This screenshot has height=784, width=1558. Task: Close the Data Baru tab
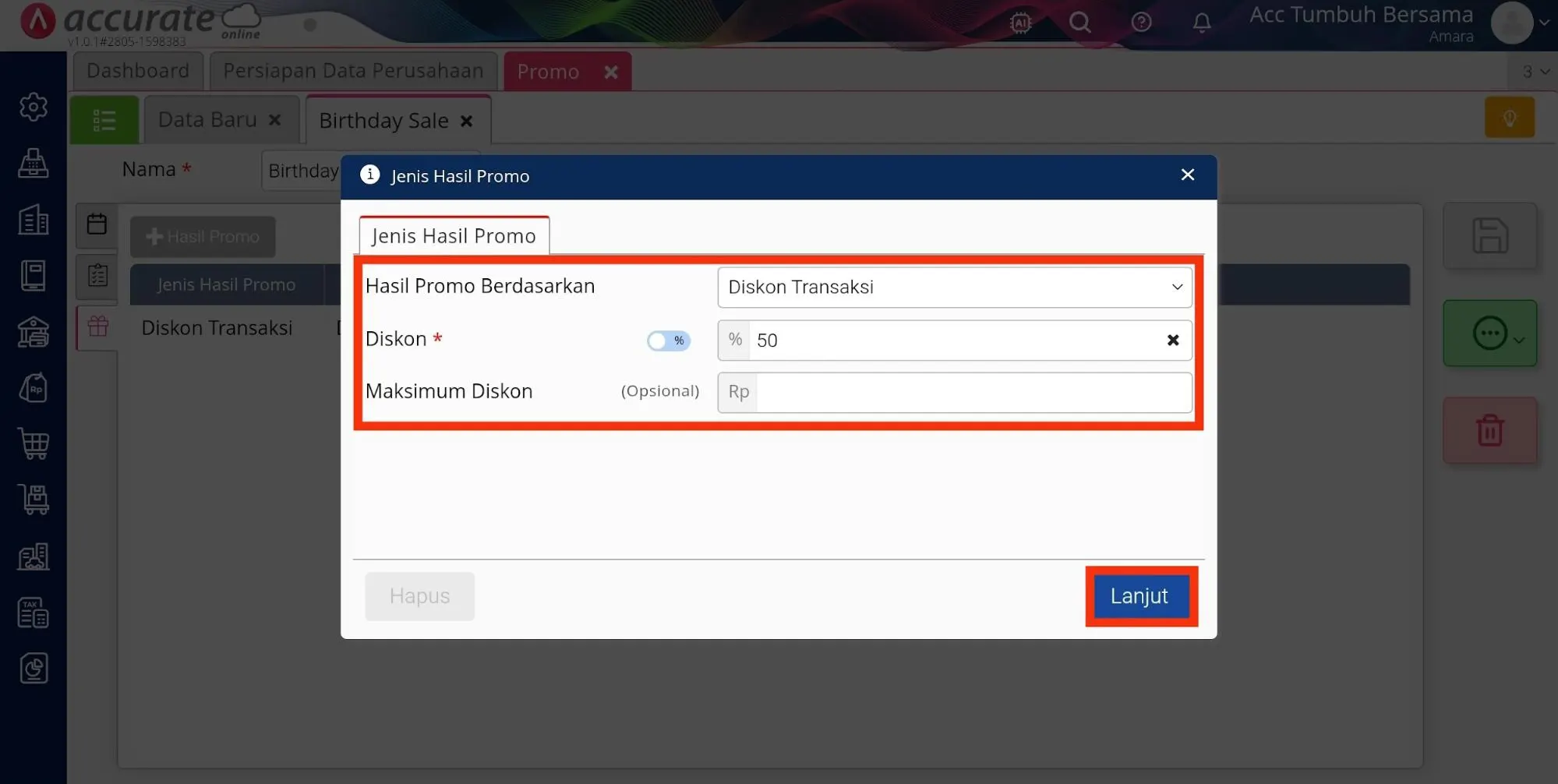[x=274, y=120]
